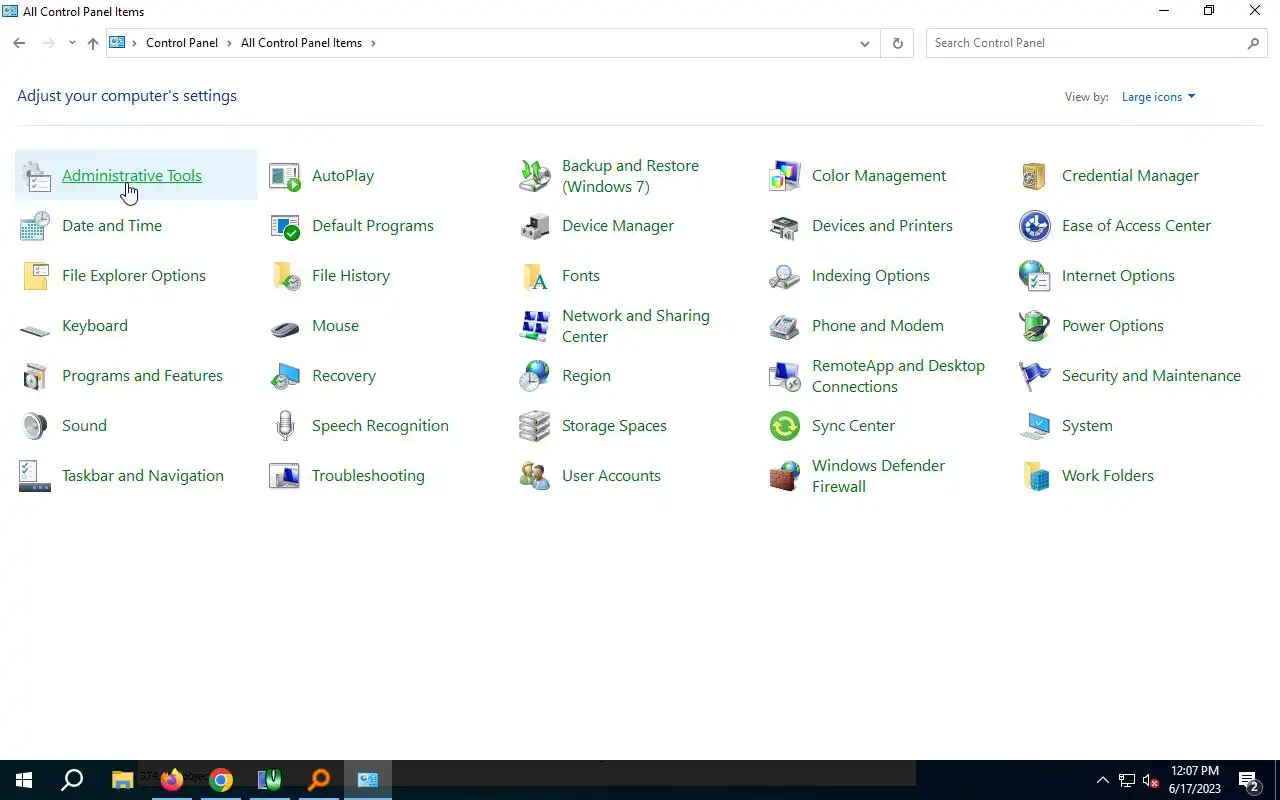
Task: Open the Speech Recognition link
Action: (380, 426)
